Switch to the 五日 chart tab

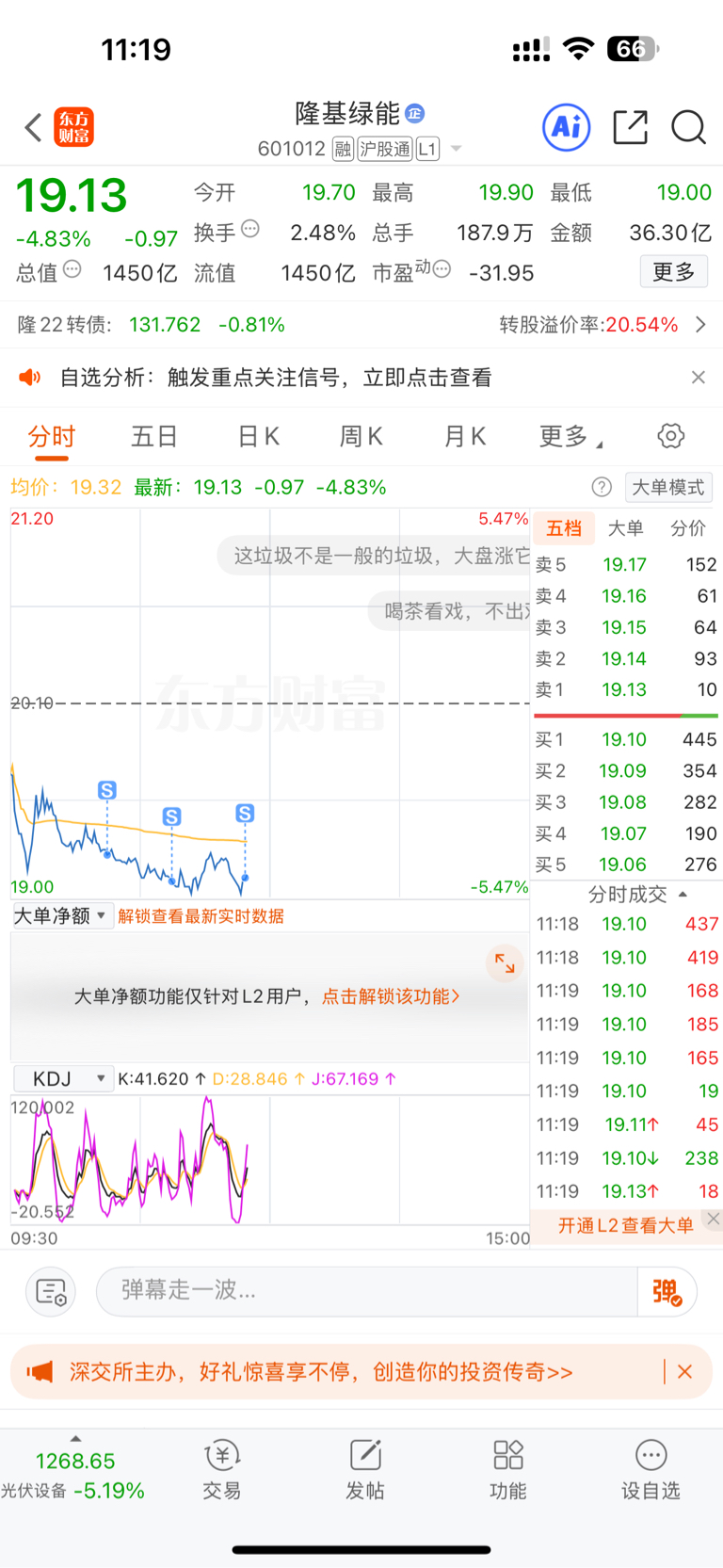click(154, 437)
